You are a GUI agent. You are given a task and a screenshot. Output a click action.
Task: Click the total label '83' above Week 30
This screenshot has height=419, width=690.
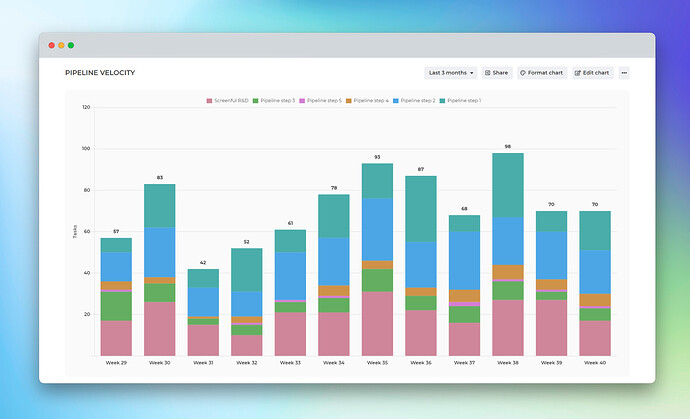(160, 178)
